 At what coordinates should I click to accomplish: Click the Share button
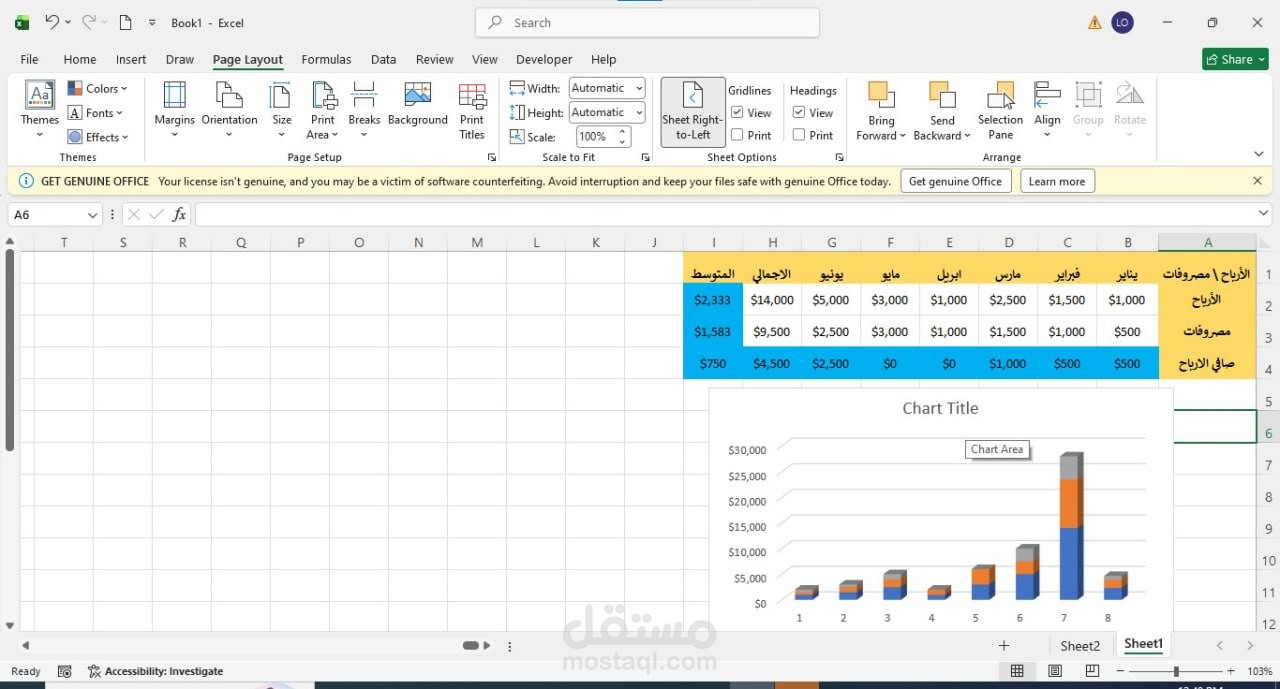coord(1235,59)
